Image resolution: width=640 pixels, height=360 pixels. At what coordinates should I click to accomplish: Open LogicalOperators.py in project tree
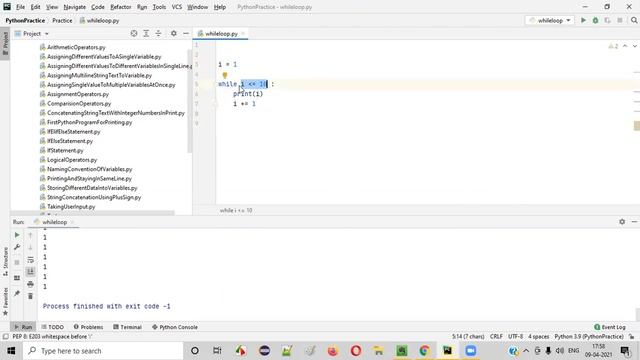click(x=72, y=160)
